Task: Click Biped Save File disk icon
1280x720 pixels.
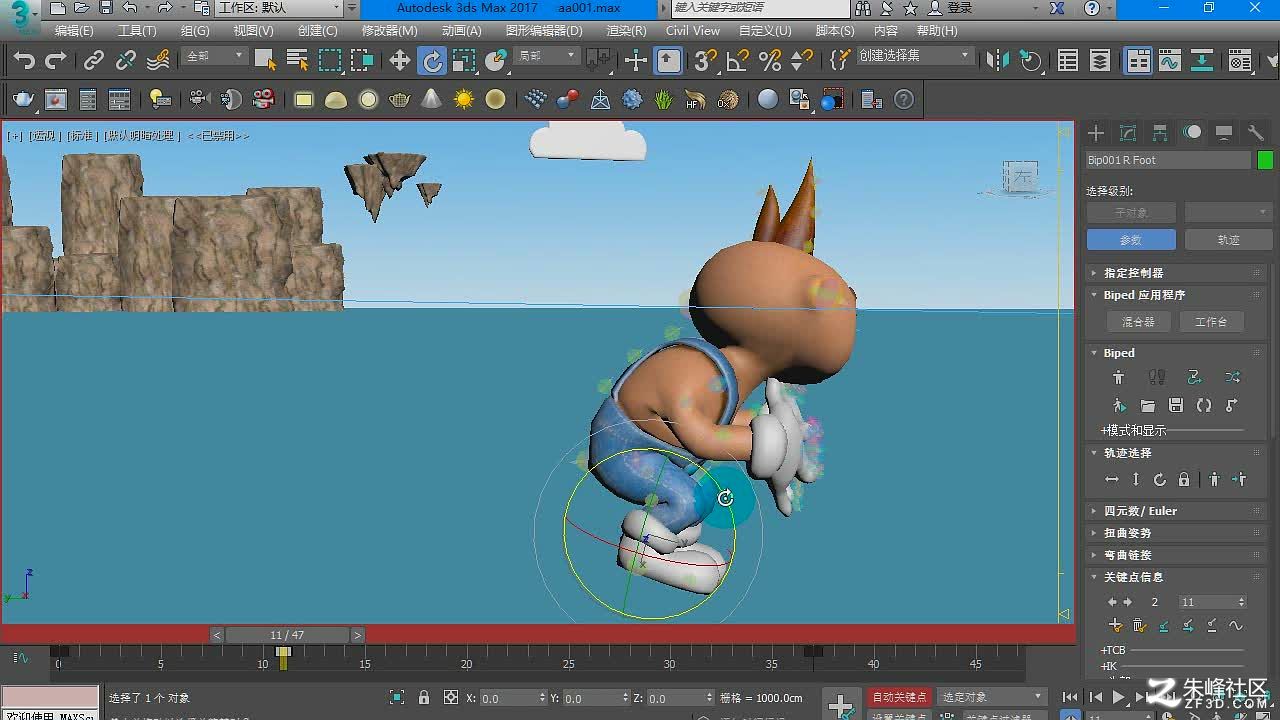Action: [1176, 405]
